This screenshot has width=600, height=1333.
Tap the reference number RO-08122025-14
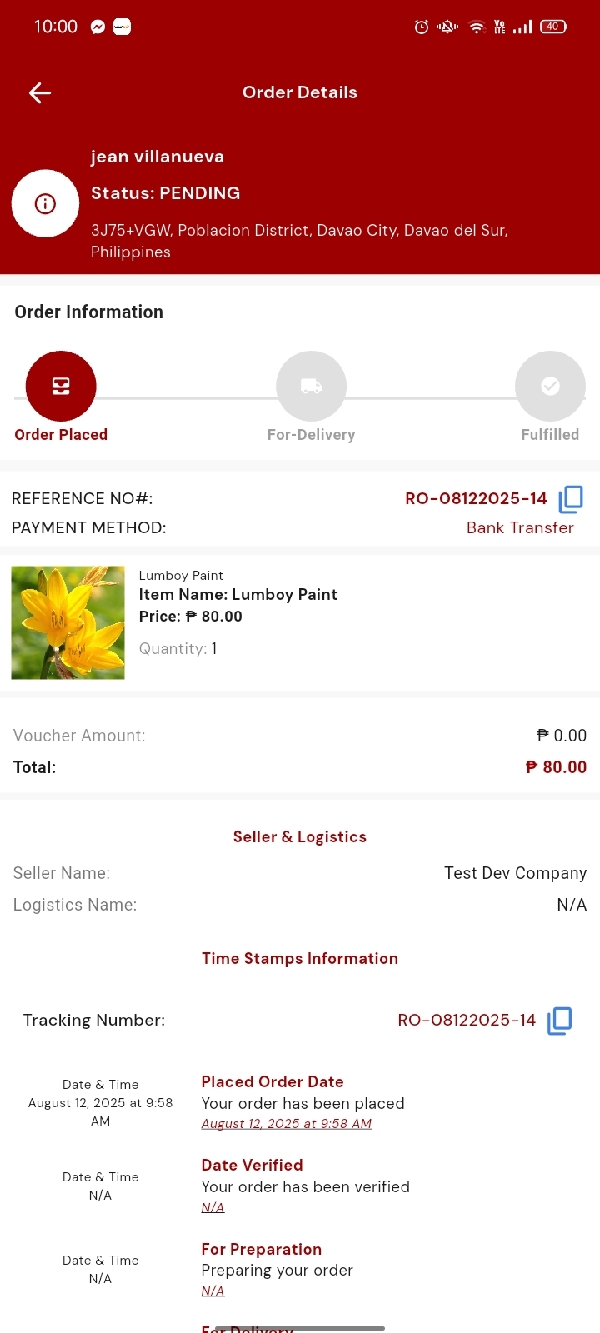[476, 498]
